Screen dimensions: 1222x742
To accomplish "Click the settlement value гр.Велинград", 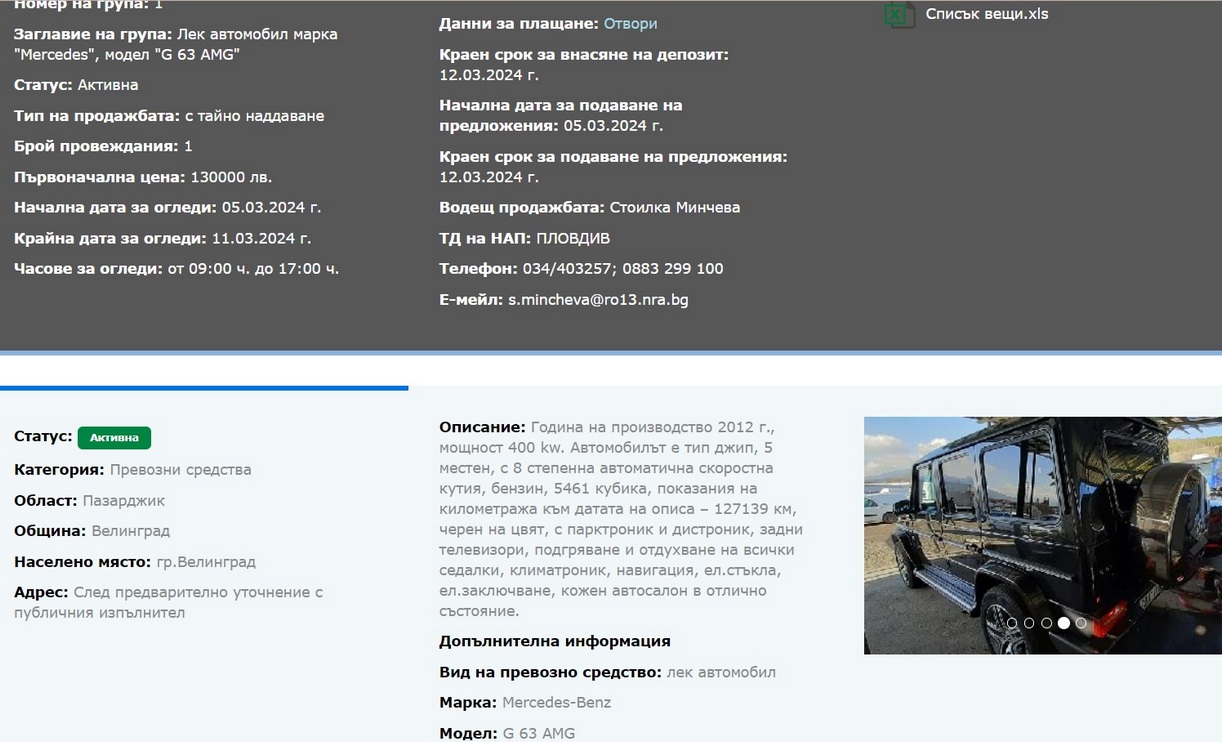I will [206, 562].
